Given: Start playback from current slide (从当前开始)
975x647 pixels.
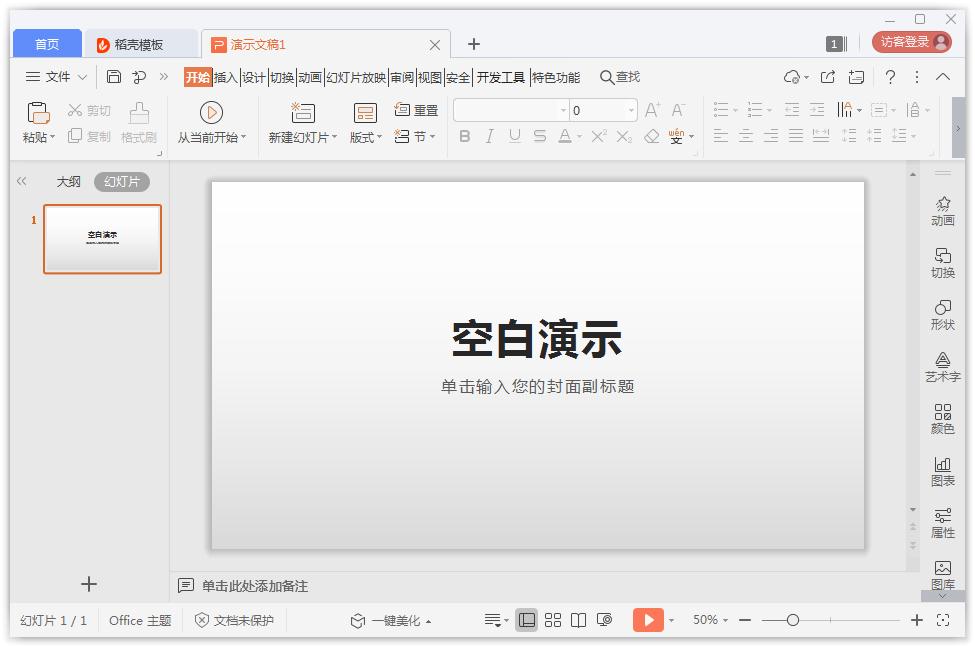Looking at the screenshot, I should 210,120.
